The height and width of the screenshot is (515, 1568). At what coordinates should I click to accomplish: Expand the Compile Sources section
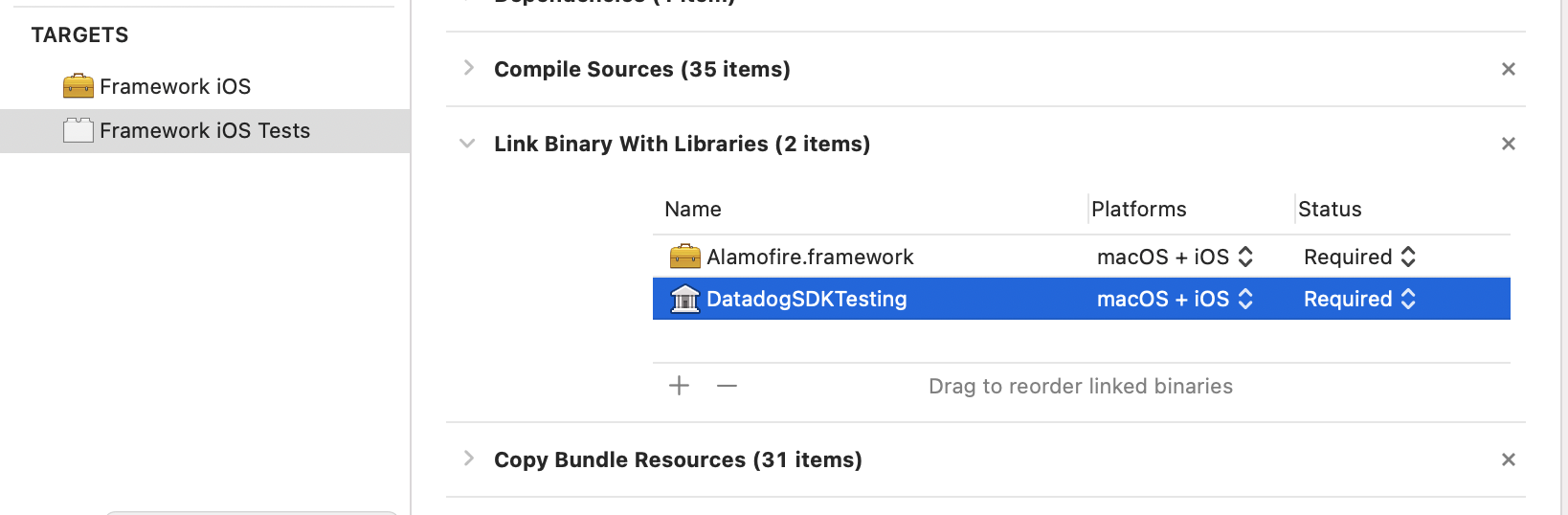[468, 68]
